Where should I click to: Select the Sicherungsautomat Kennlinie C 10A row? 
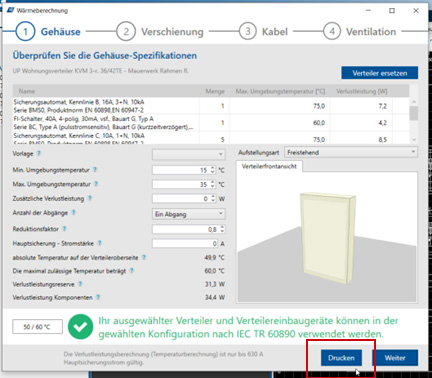pos(211,138)
